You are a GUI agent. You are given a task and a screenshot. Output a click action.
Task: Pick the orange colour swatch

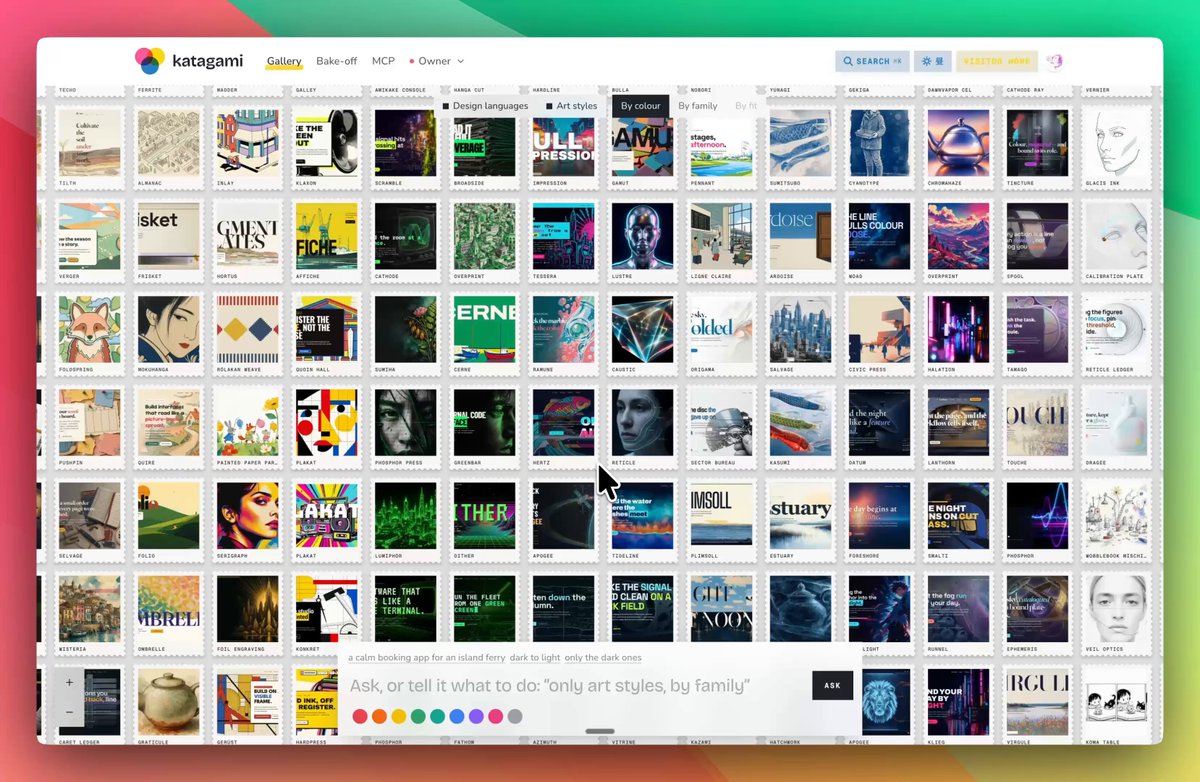point(379,716)
